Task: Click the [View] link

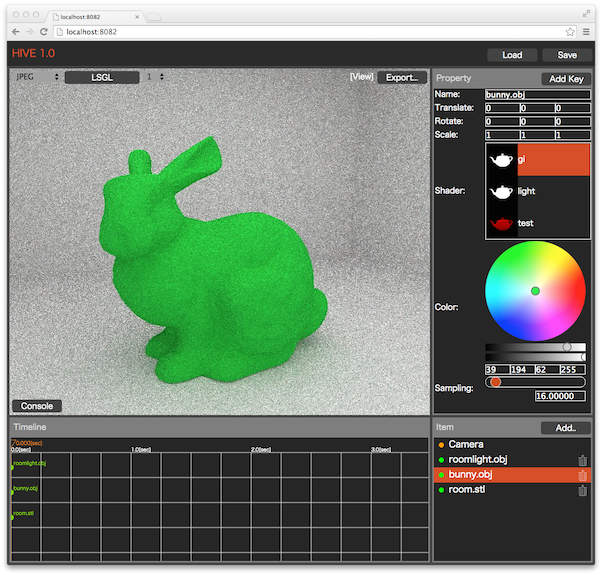Action: (x=361, y=77)
